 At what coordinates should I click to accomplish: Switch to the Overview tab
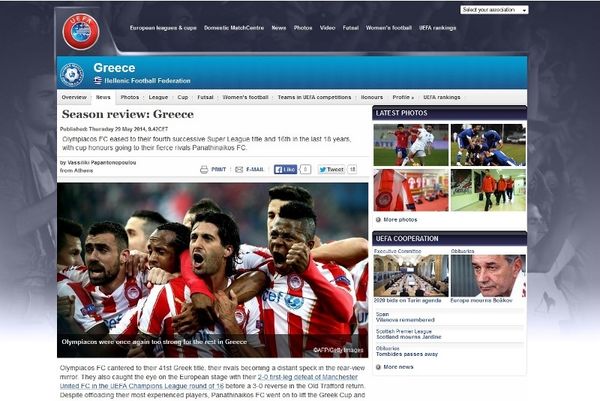[x=74, y=97]
